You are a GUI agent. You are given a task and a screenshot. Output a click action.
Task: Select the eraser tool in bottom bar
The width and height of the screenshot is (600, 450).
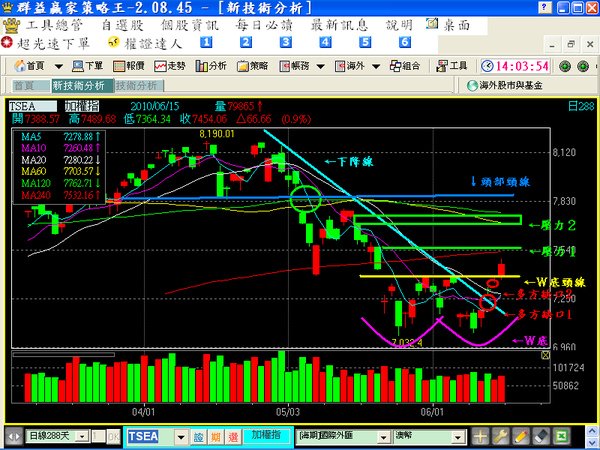tap(541, 436)
